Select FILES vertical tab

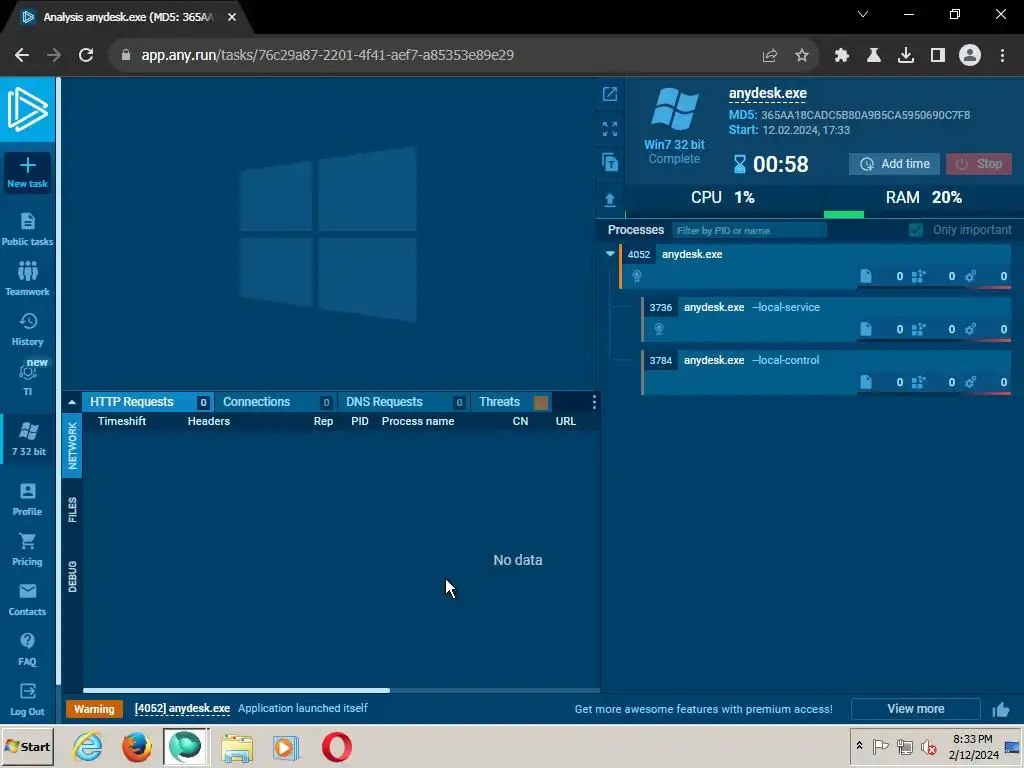pyautogui.click(x=72, y=509)
